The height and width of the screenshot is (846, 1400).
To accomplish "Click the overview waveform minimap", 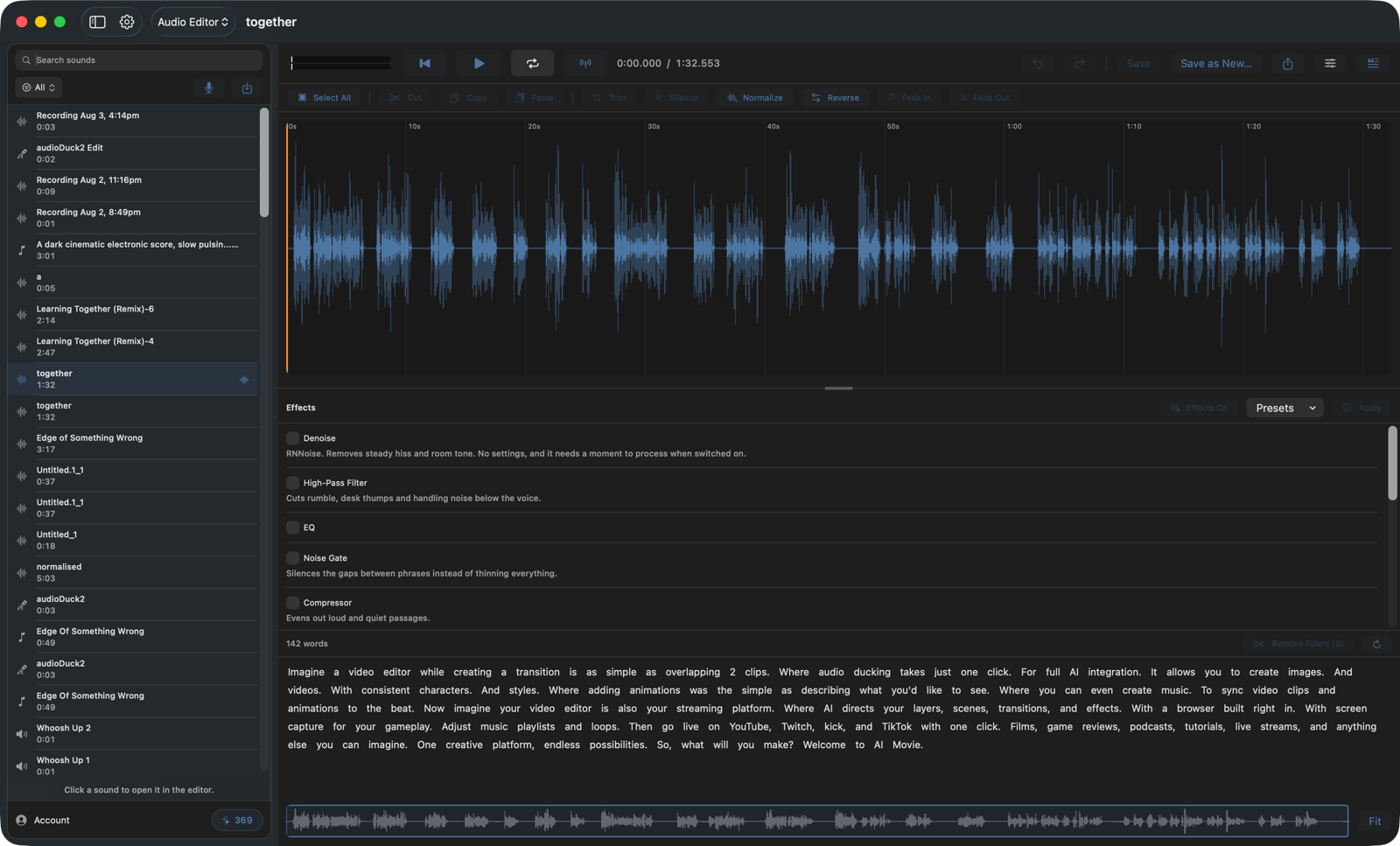I will click(817, 821).
